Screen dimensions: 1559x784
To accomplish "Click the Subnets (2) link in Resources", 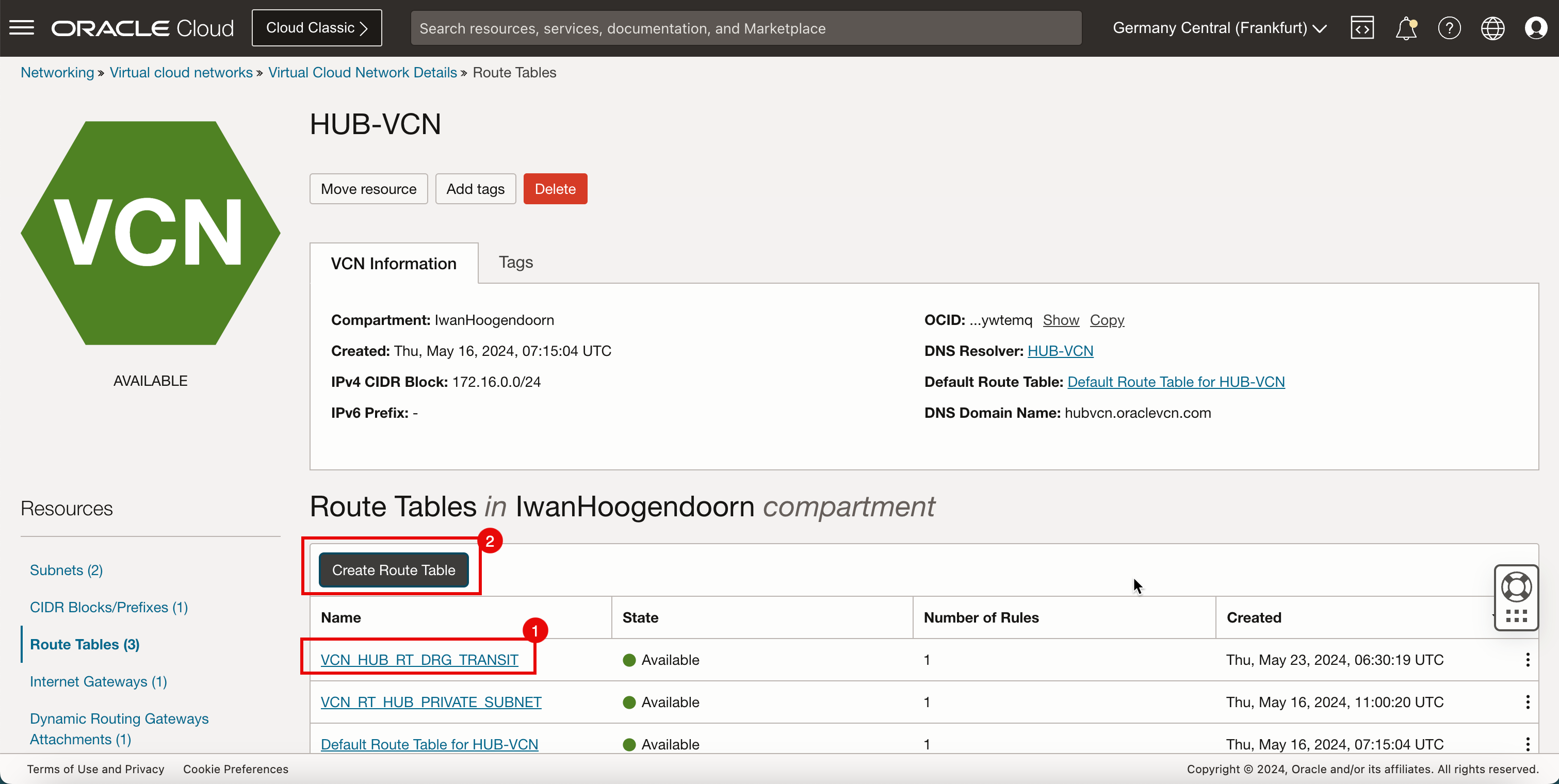I will coord(66,569).
